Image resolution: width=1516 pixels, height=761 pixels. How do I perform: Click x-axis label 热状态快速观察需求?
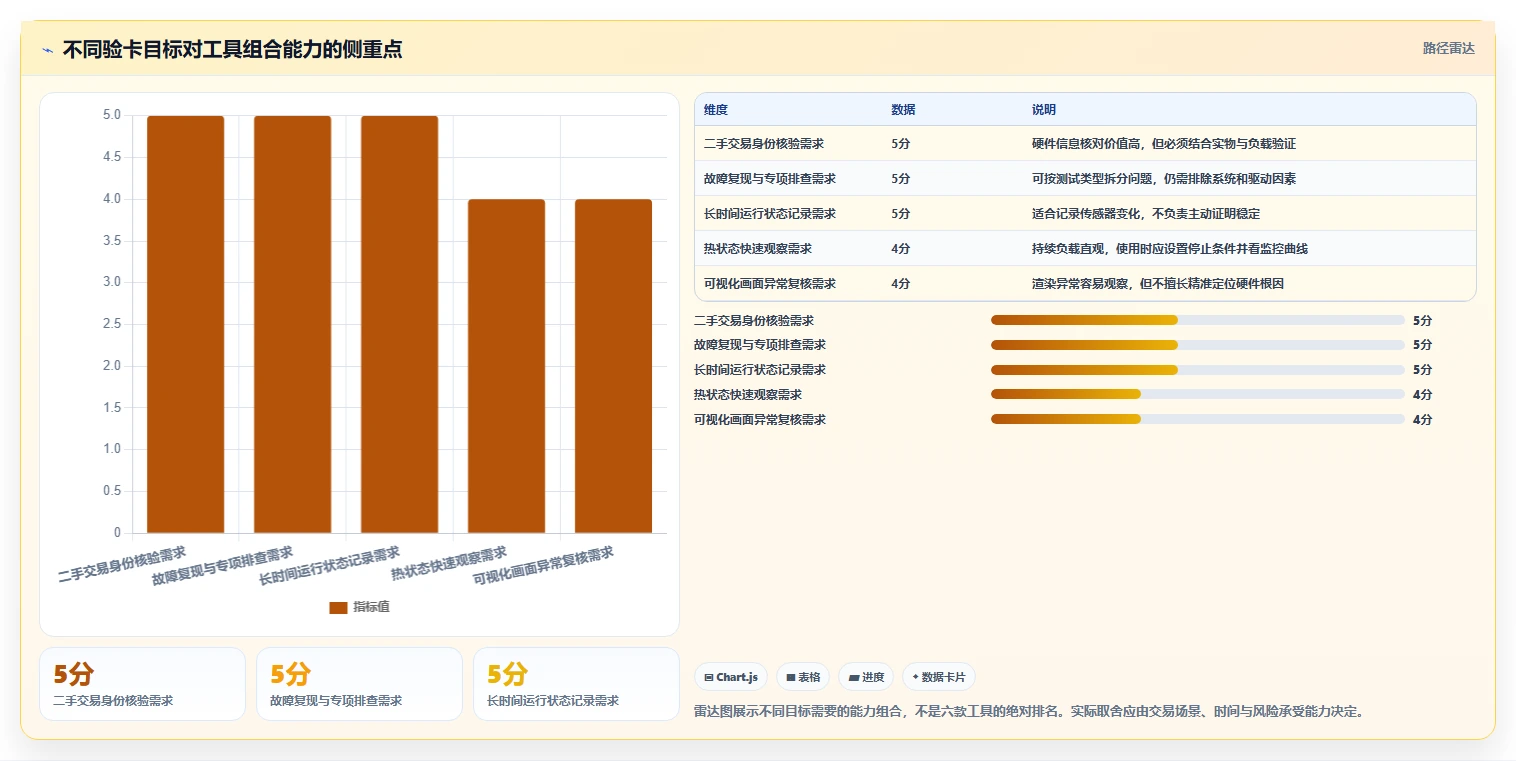449,563
